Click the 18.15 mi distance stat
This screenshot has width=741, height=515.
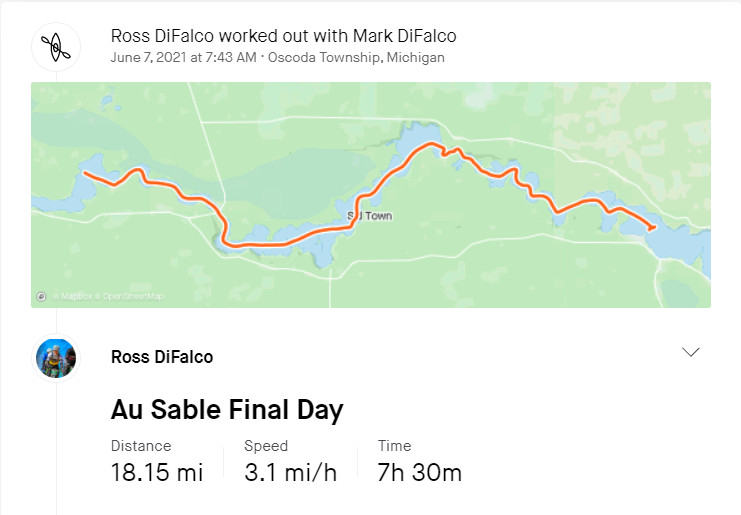pyautogui.click(x=157, y=472)
